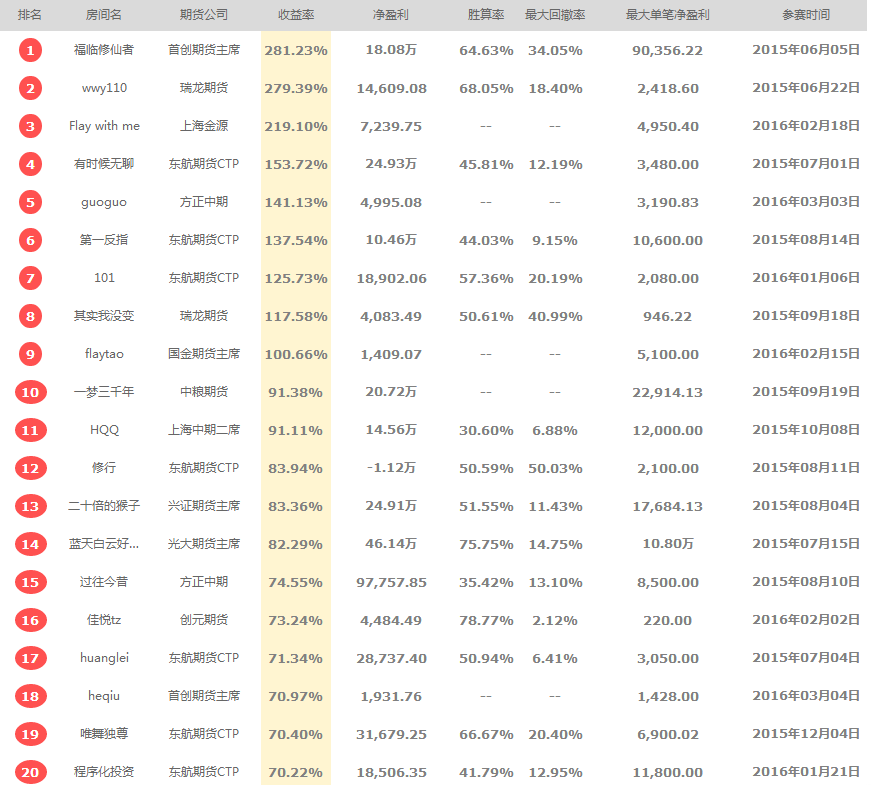The image size is (871, 785).
Task: Click the 期货公司 column header
Action: [204, 15]
